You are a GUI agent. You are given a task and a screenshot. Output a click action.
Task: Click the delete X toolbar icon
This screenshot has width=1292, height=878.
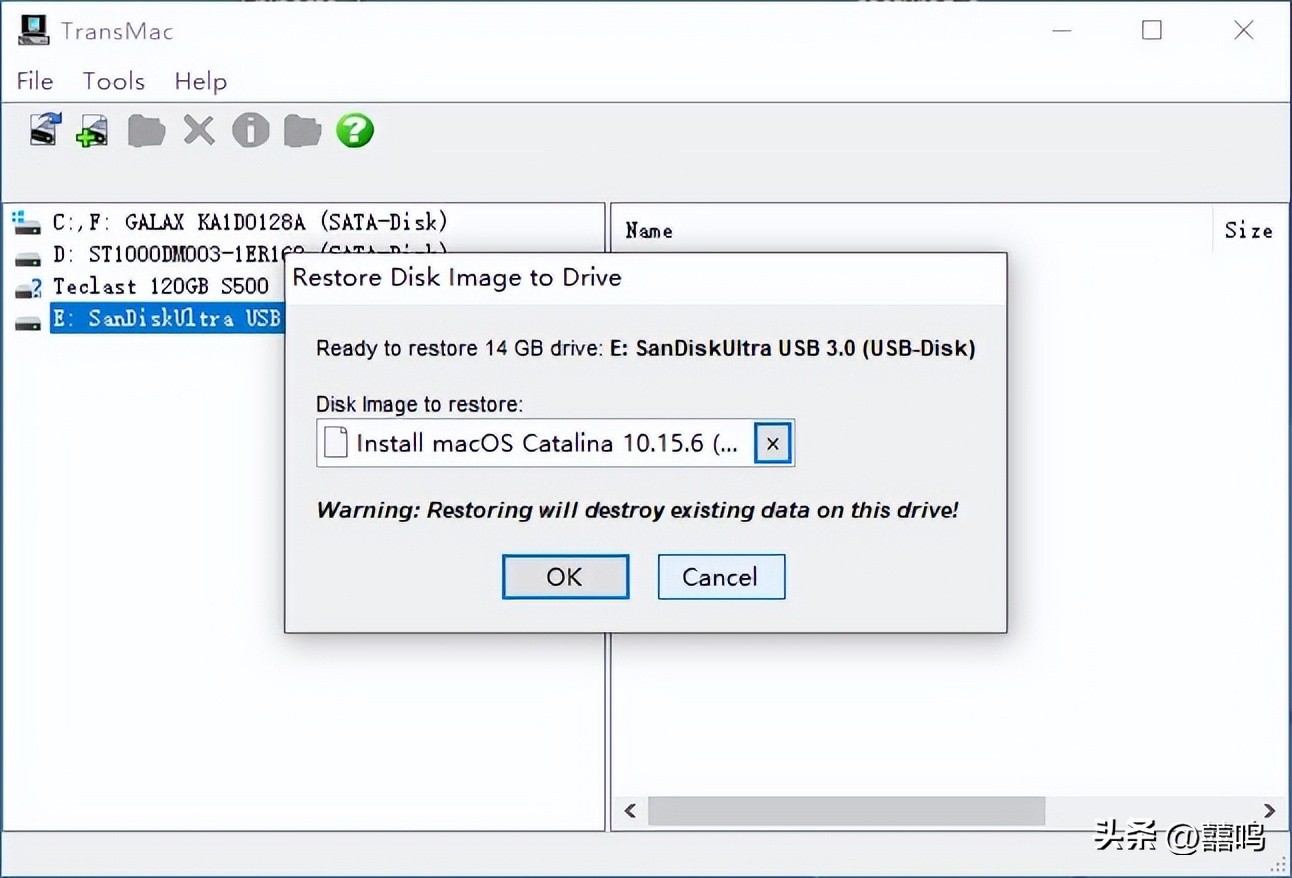198,130
